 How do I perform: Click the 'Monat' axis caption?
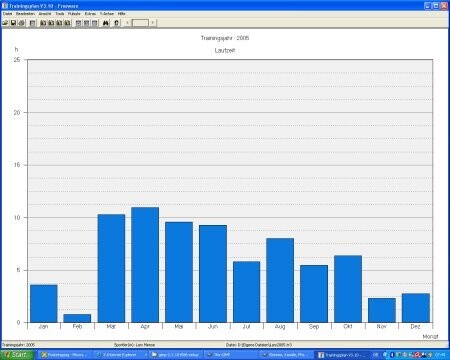[x=431, y=337]
